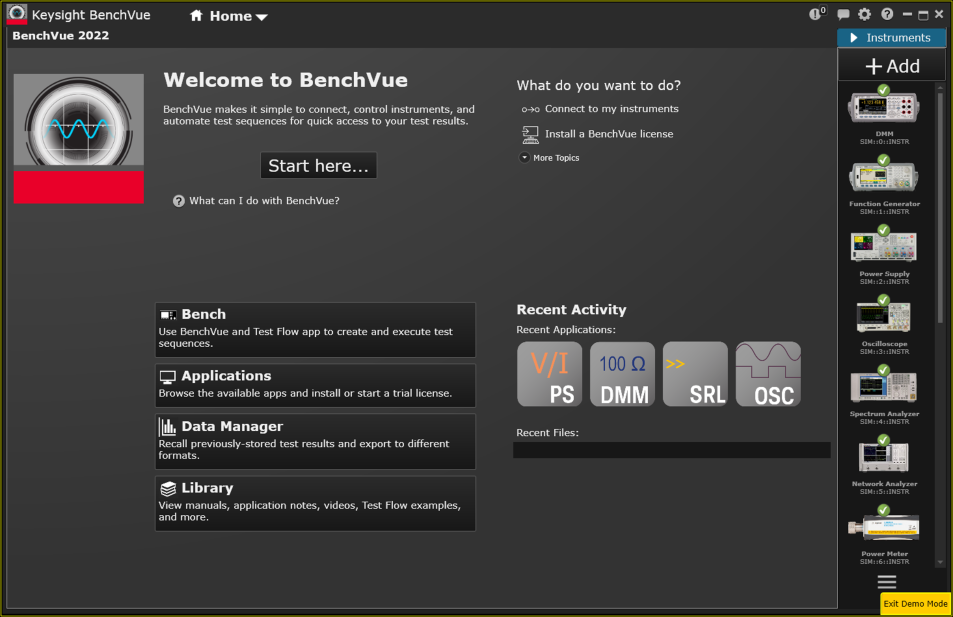
Task: Open the Power Supply instrument
Action: click(884, 255)
